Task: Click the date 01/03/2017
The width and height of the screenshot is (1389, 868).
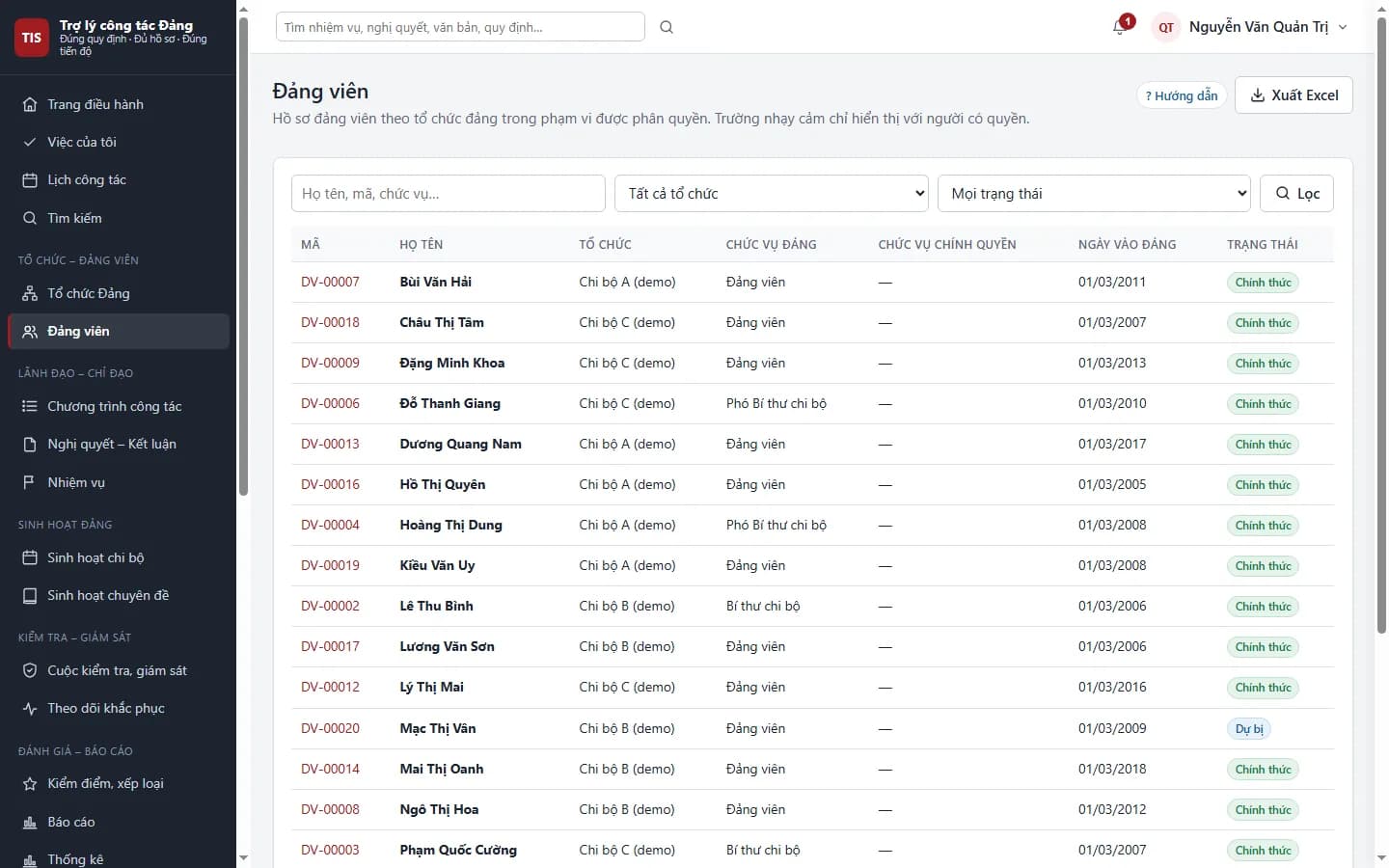Action: pyautogui.click(x=1112, y=444)
